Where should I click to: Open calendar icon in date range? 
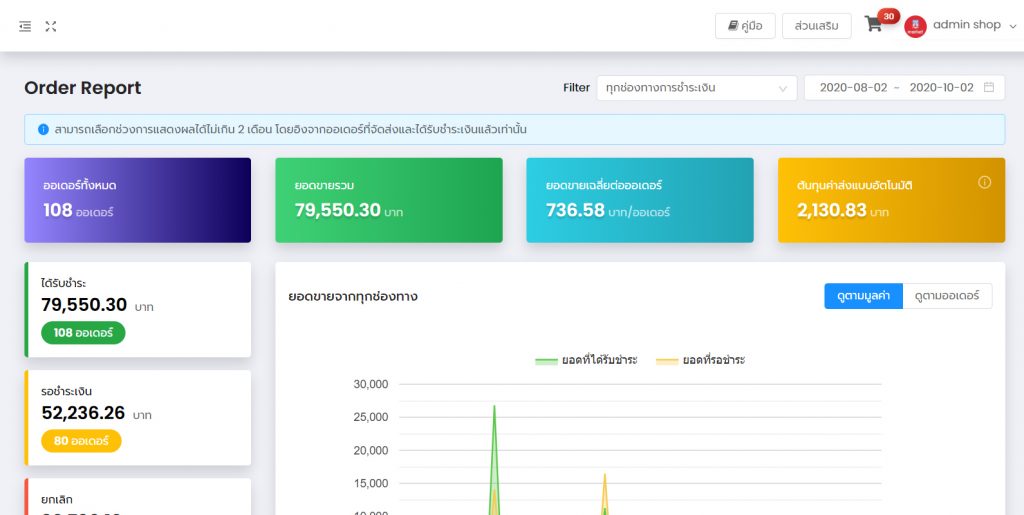pos(989,87)
